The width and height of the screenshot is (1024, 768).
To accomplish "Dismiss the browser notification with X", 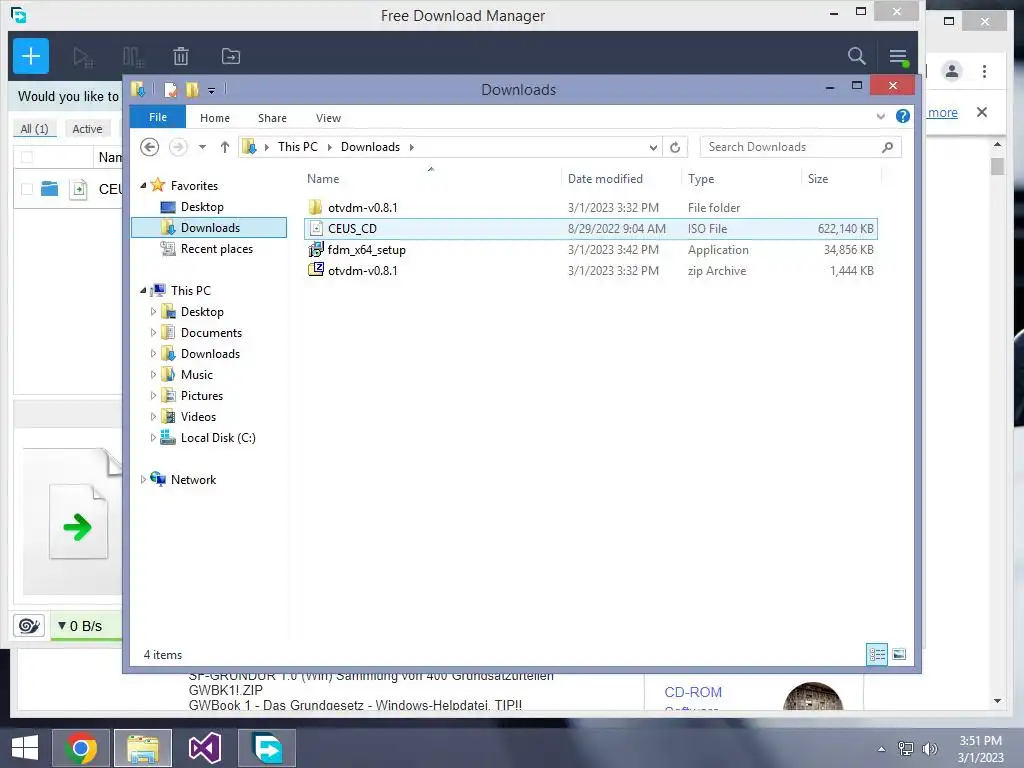I will pos(982,112).
